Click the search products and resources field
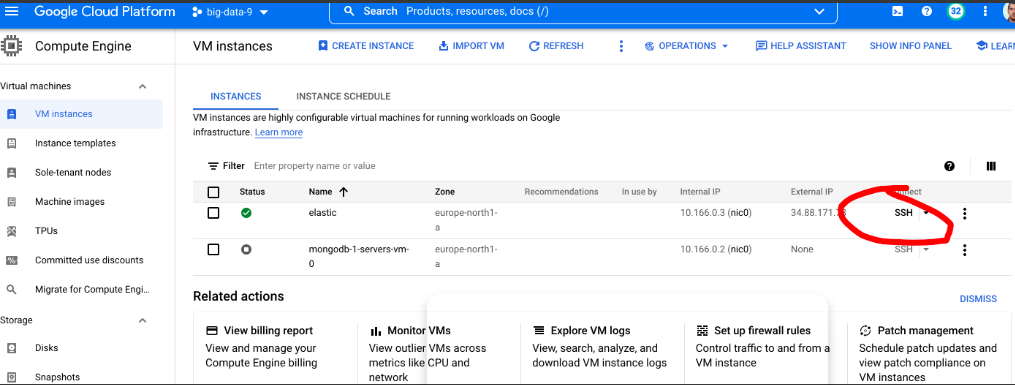 coord(583,12)
